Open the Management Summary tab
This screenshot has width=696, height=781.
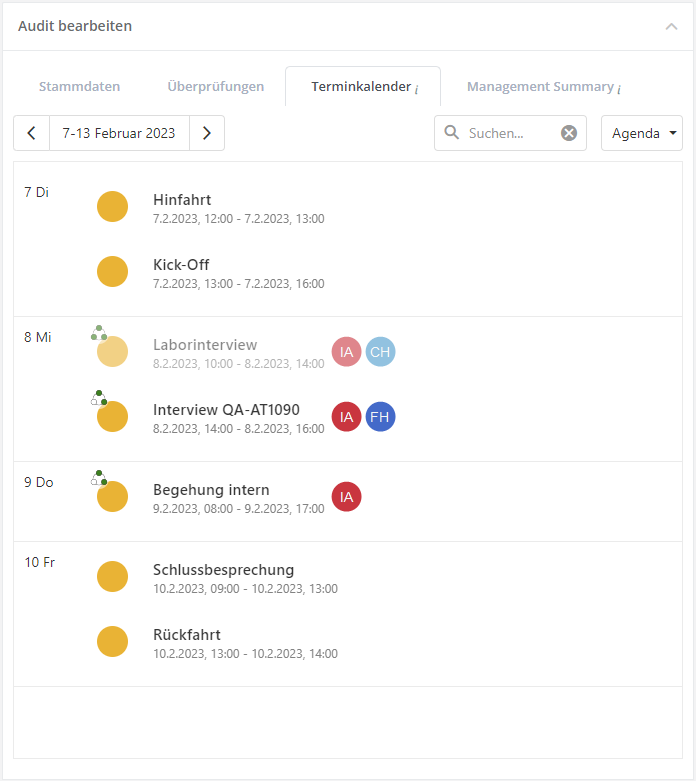[543, 87]
